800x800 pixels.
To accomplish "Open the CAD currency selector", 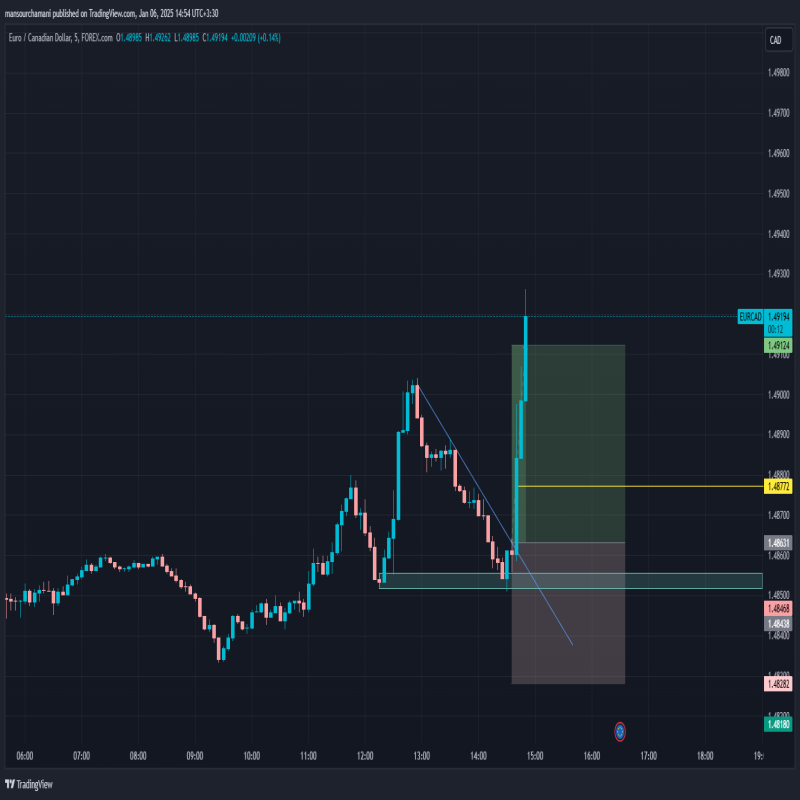I will (x=775, y=39).
